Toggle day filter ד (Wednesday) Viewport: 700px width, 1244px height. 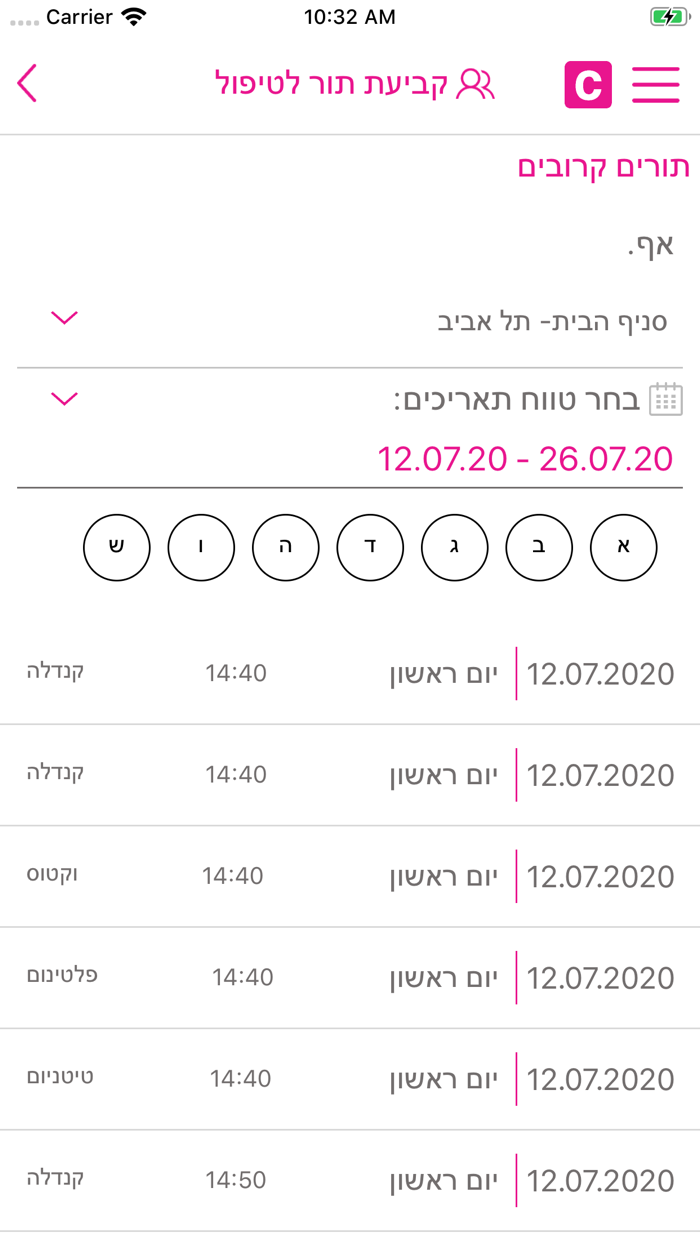pos(370,547)
